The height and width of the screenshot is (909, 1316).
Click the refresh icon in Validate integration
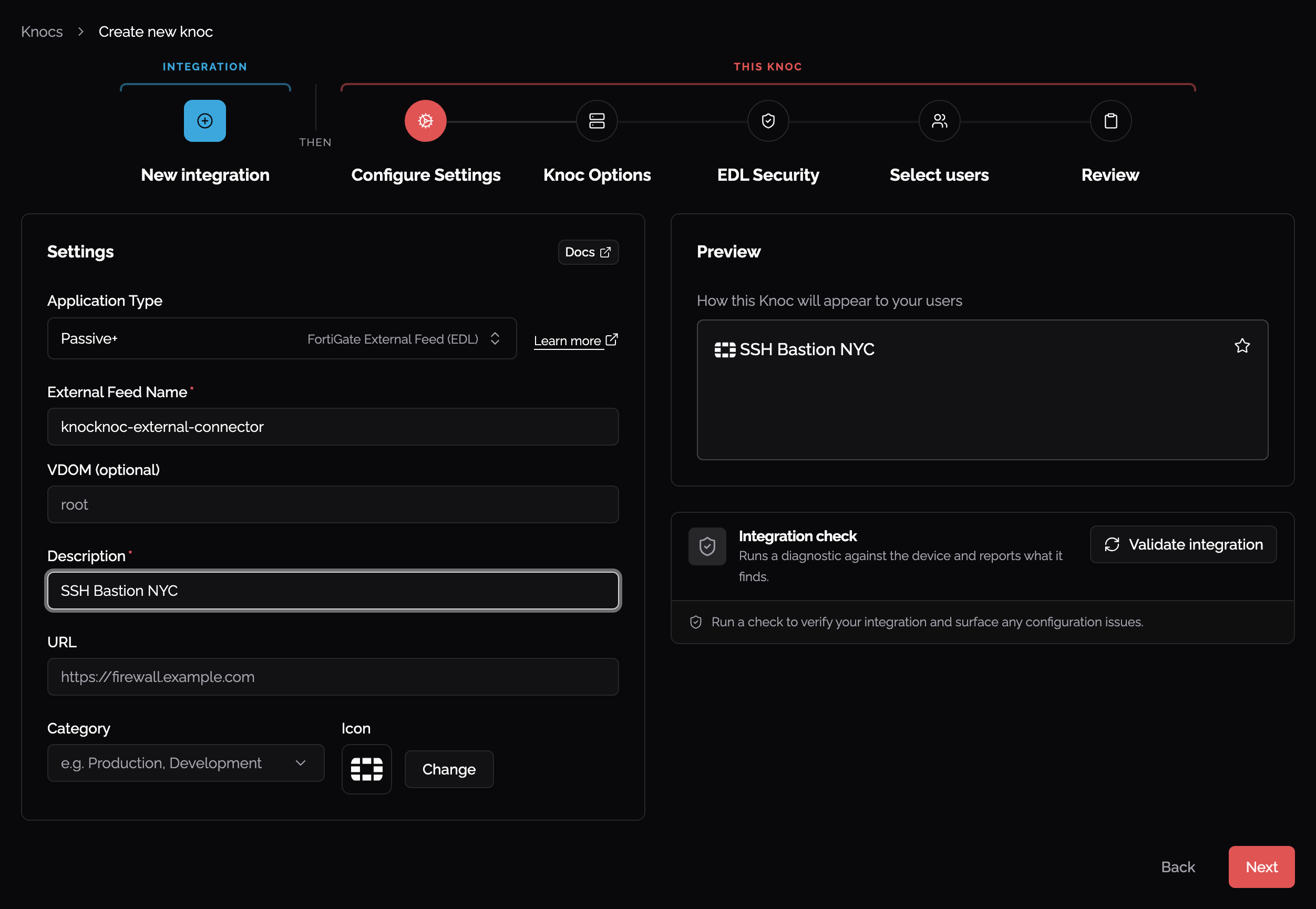click(x=1112, y=544)
